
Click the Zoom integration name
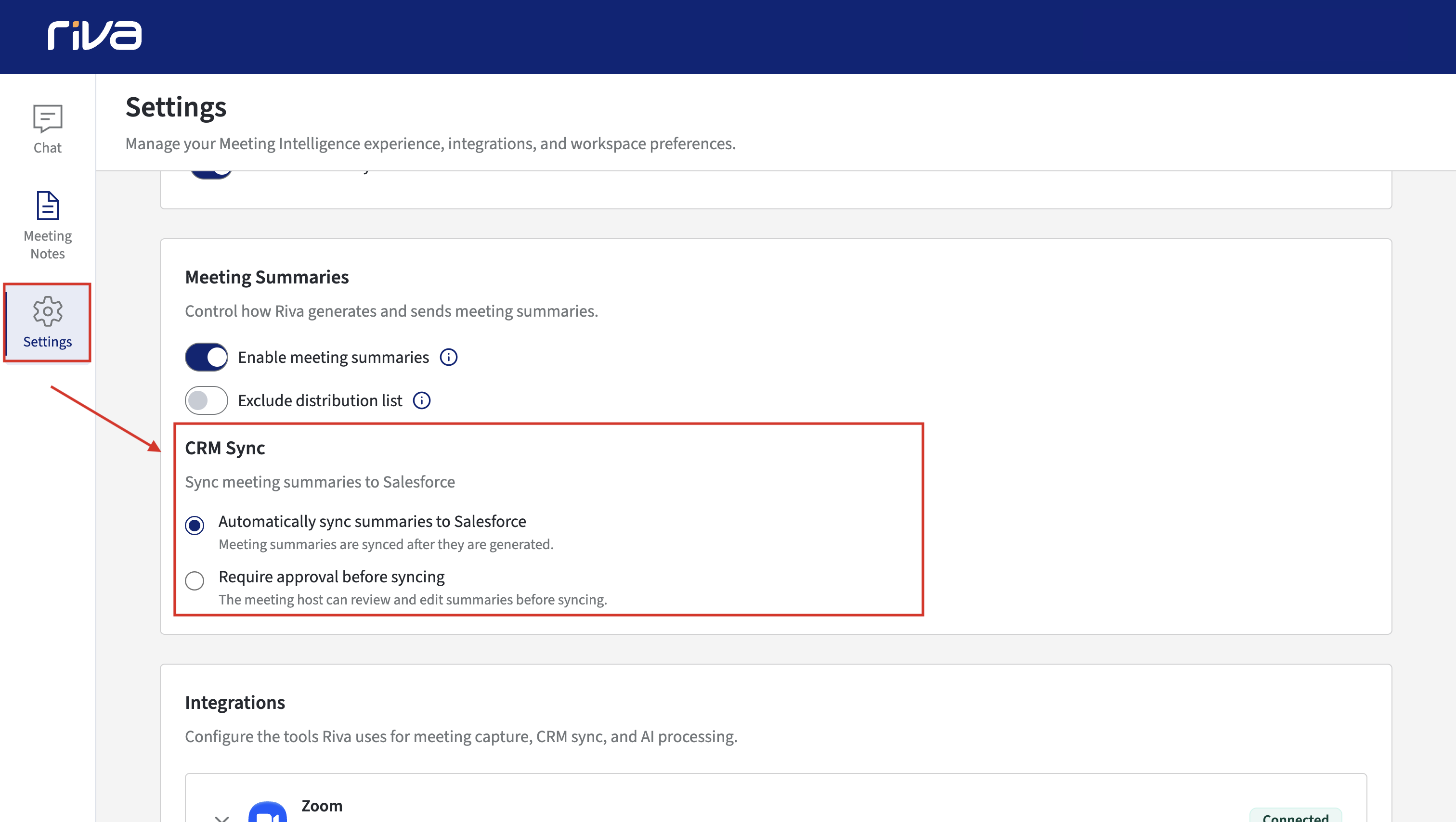point(322,806)
